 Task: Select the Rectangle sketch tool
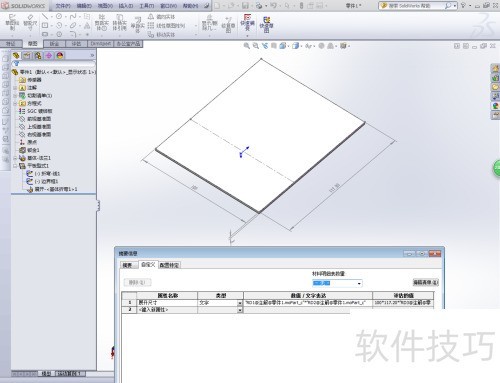(x=45, y=25)
